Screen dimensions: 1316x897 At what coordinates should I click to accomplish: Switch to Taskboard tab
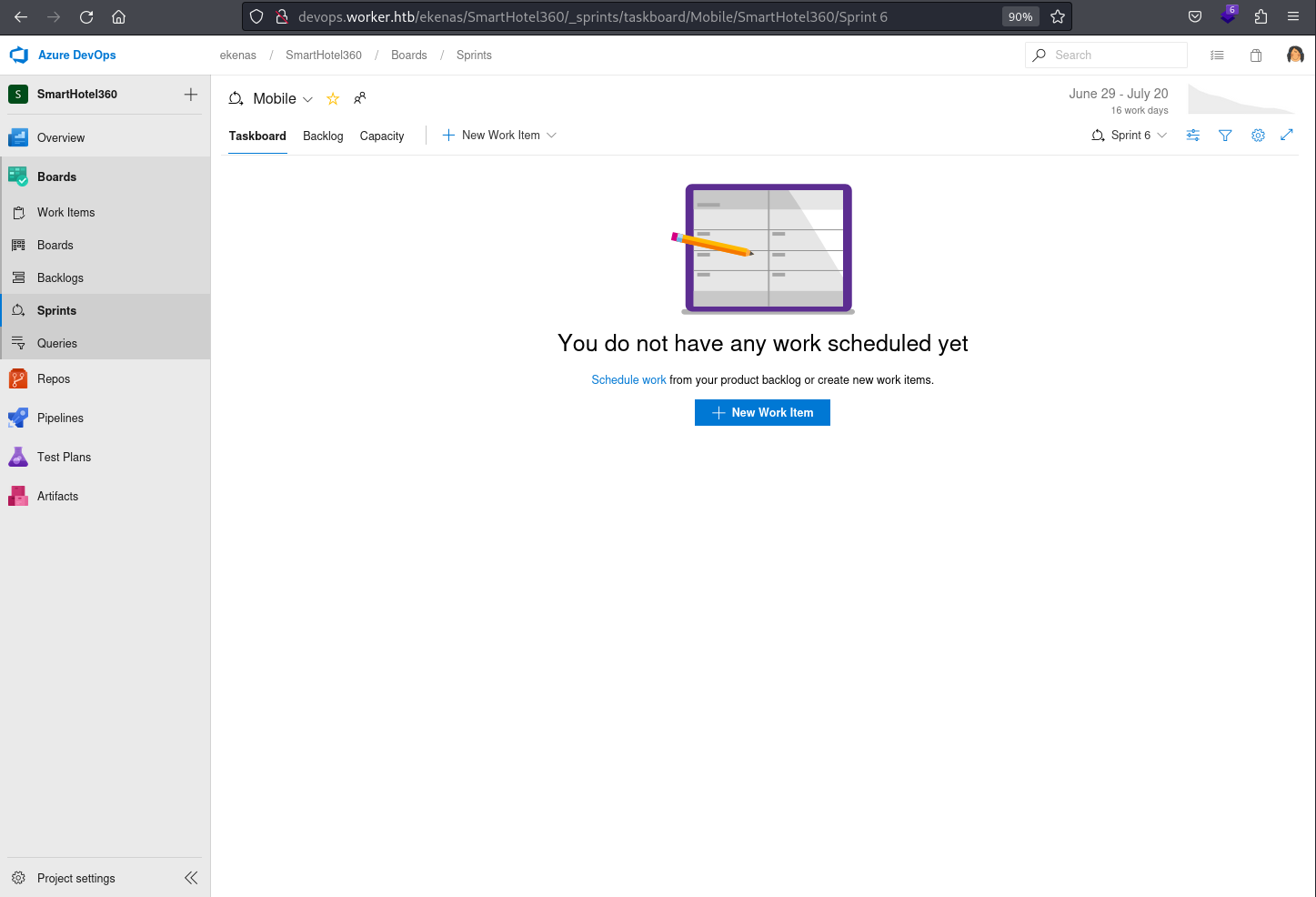257,136
